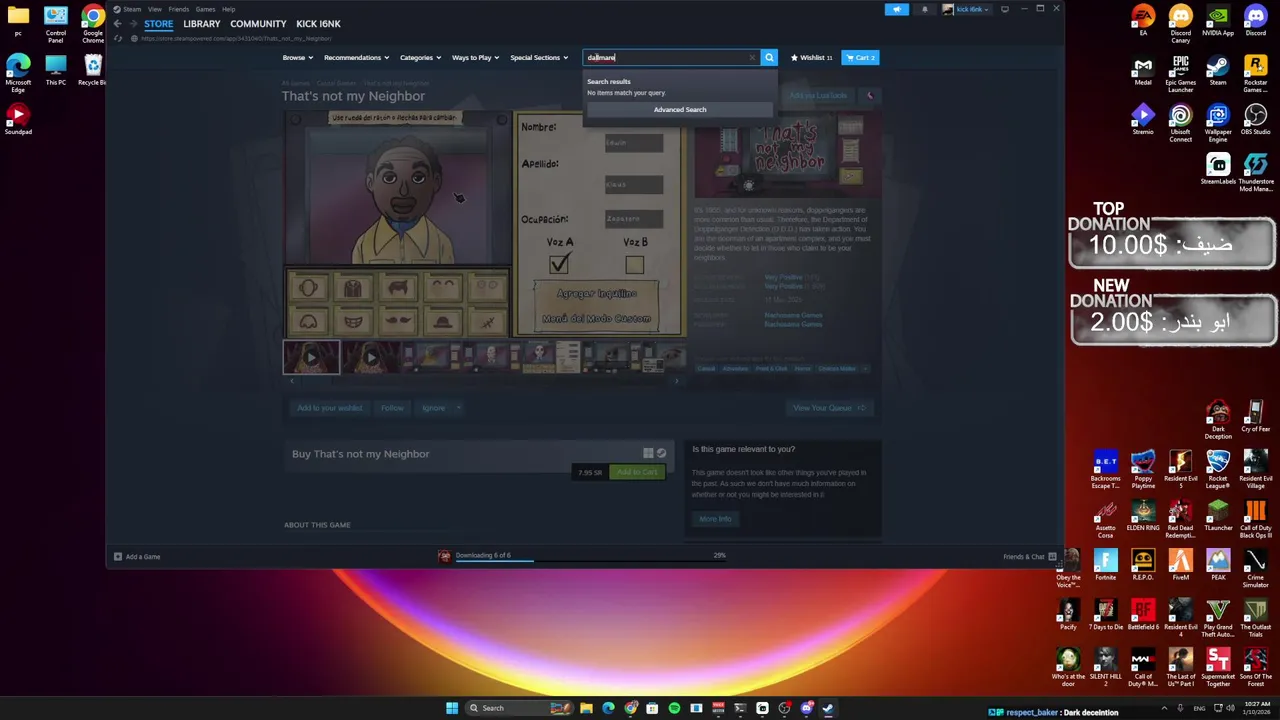Reload the store page
The image size is (1280, 720).
[119, 39]
